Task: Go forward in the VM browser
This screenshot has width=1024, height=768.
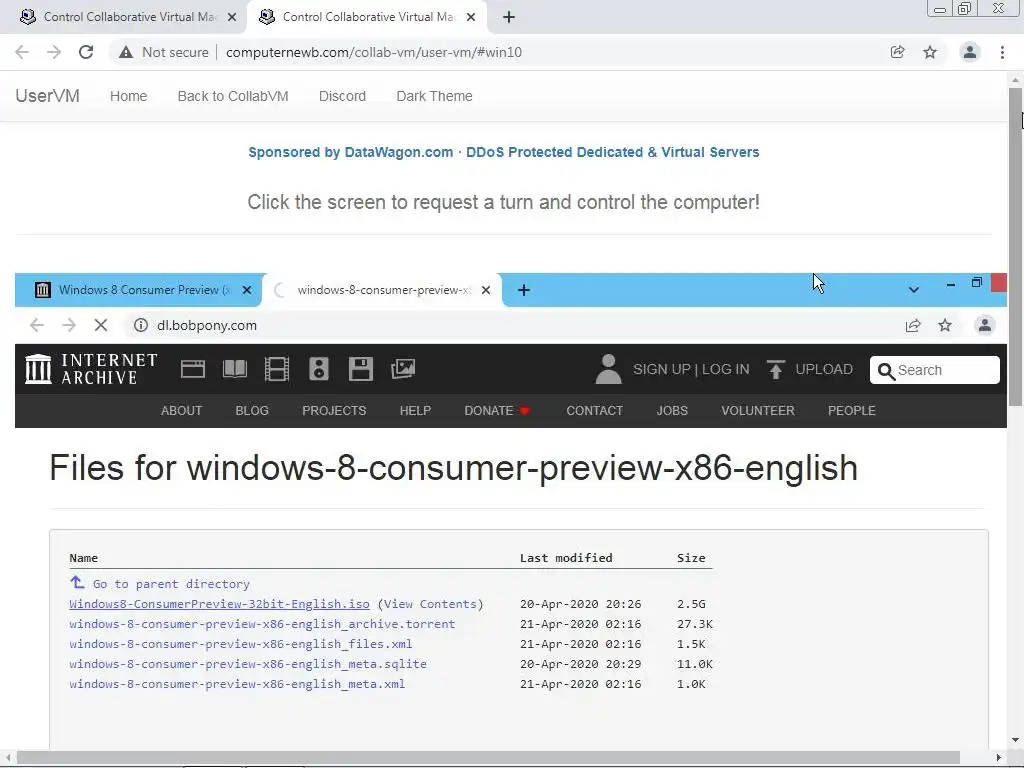Action: [69, 325]
